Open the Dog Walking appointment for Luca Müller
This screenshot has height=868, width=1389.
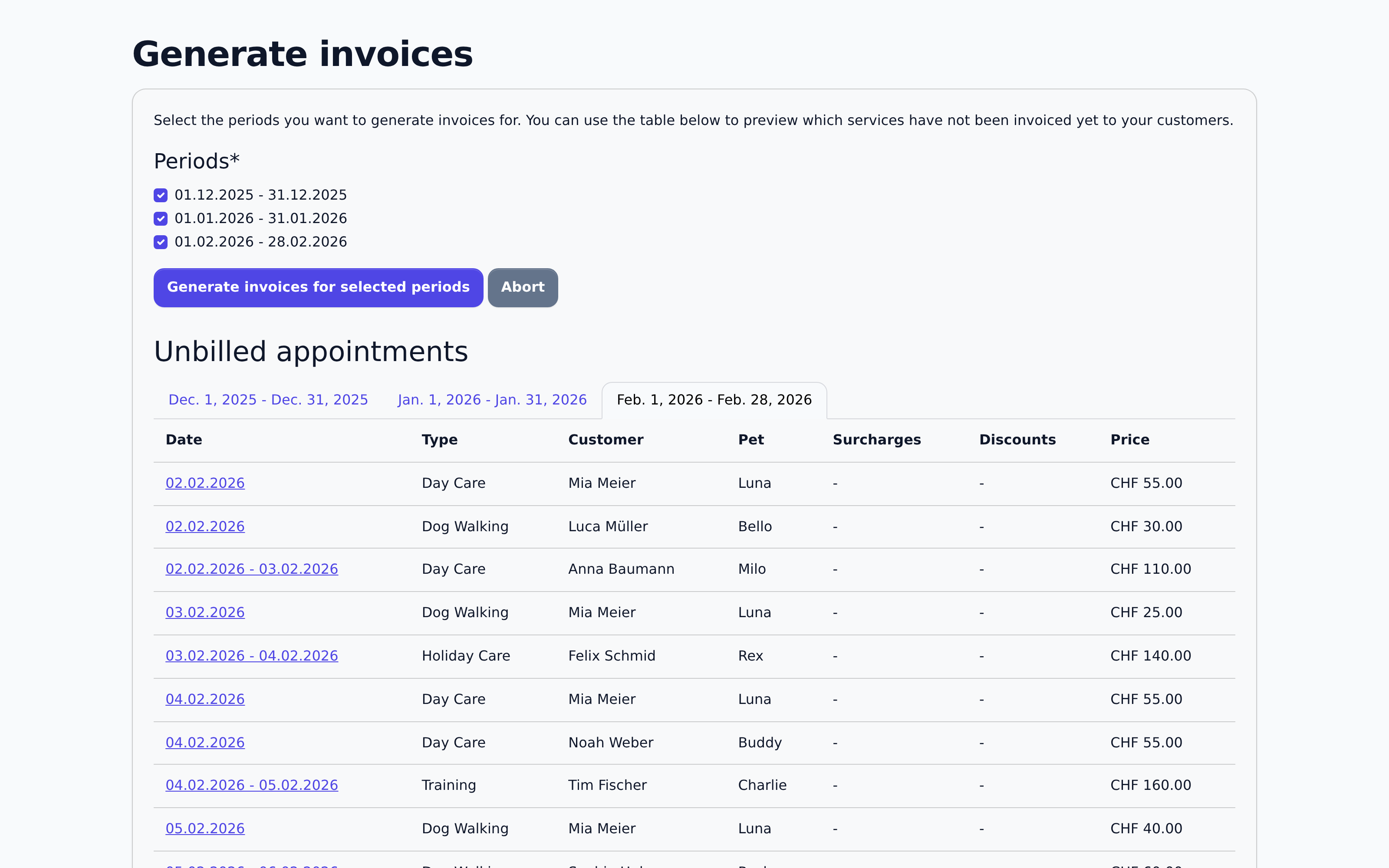point(205,526)
